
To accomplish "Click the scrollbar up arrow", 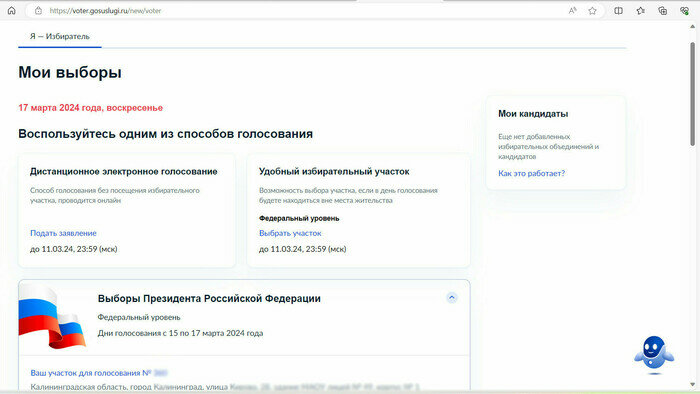I will pyautogui.click(x=692, y=26).
